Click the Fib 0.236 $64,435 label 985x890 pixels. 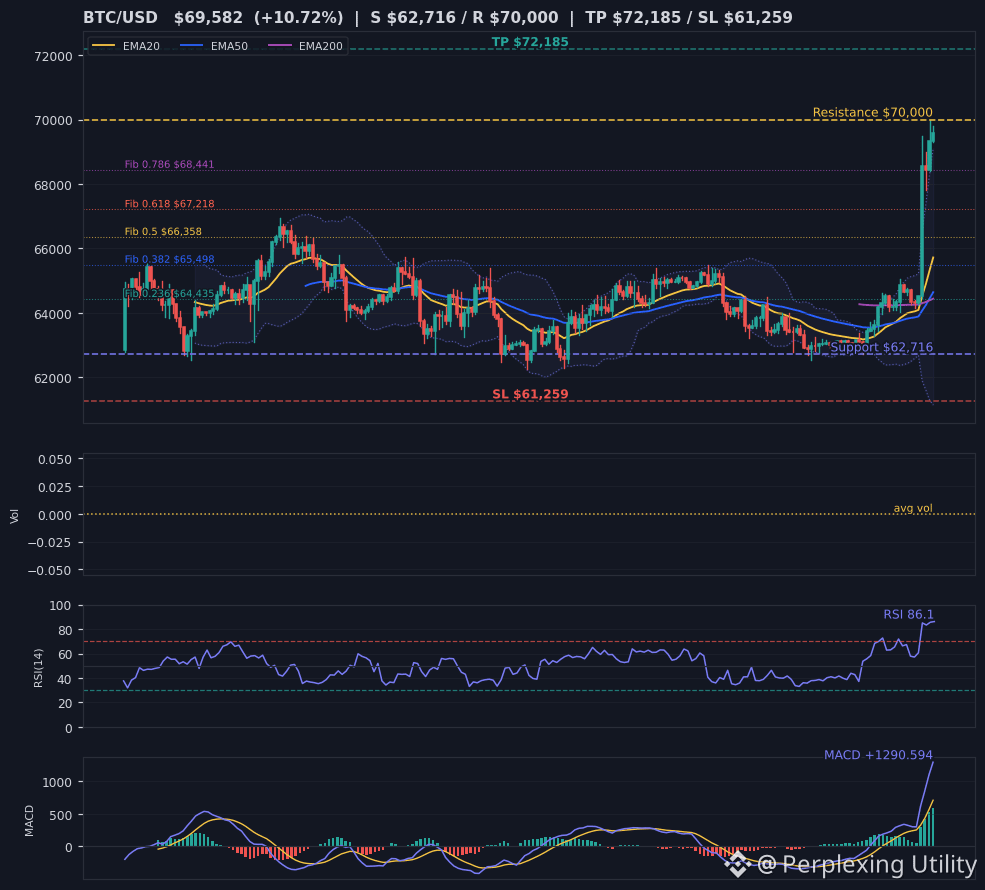pos(169,294)
